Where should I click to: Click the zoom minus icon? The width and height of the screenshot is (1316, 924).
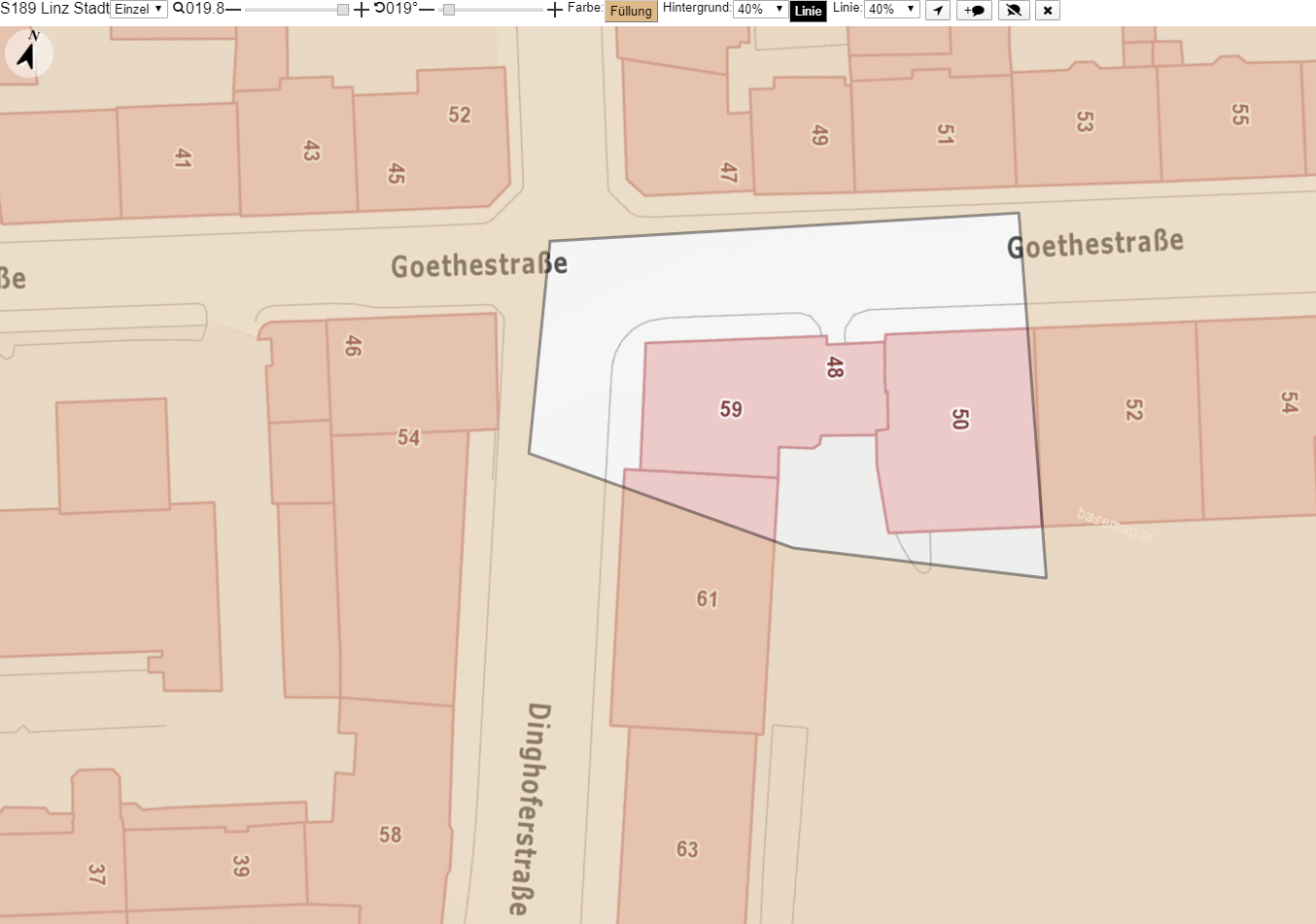(x=233, y=10)
